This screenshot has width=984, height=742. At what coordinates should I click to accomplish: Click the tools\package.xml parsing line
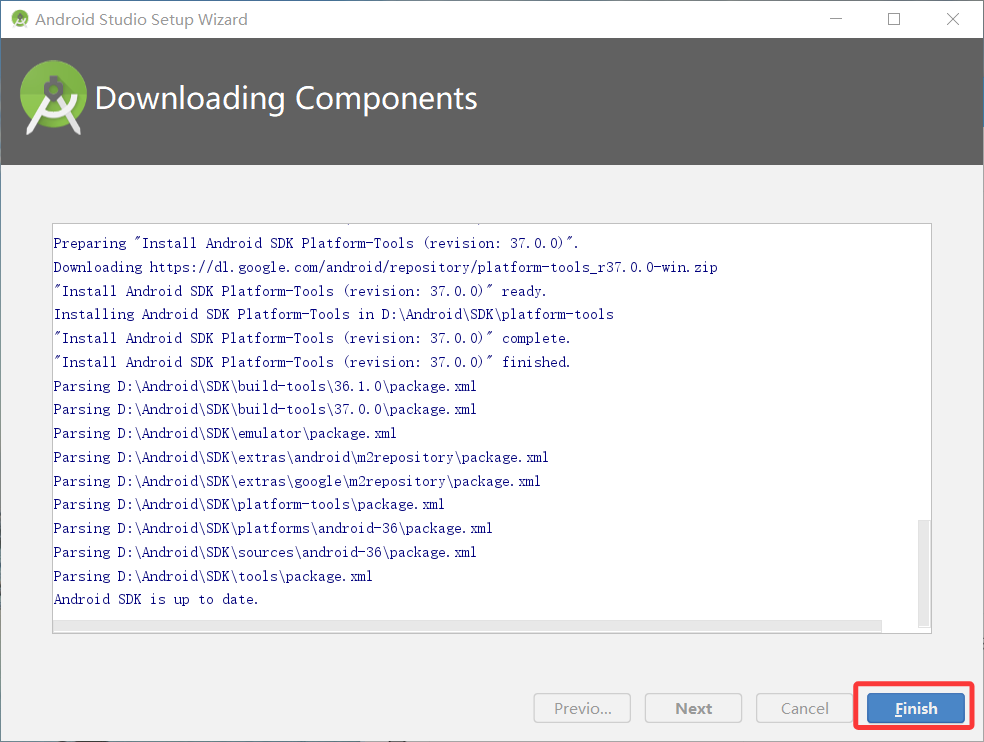[213, 576]
